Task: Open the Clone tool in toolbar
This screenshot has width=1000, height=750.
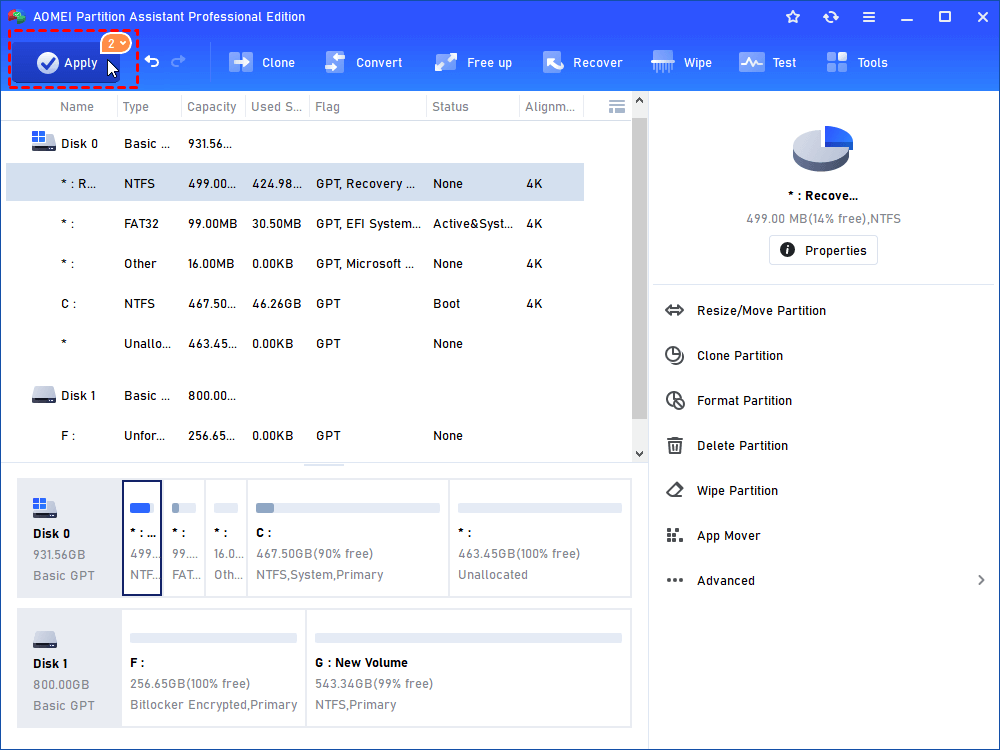Action: pos(262,63)
